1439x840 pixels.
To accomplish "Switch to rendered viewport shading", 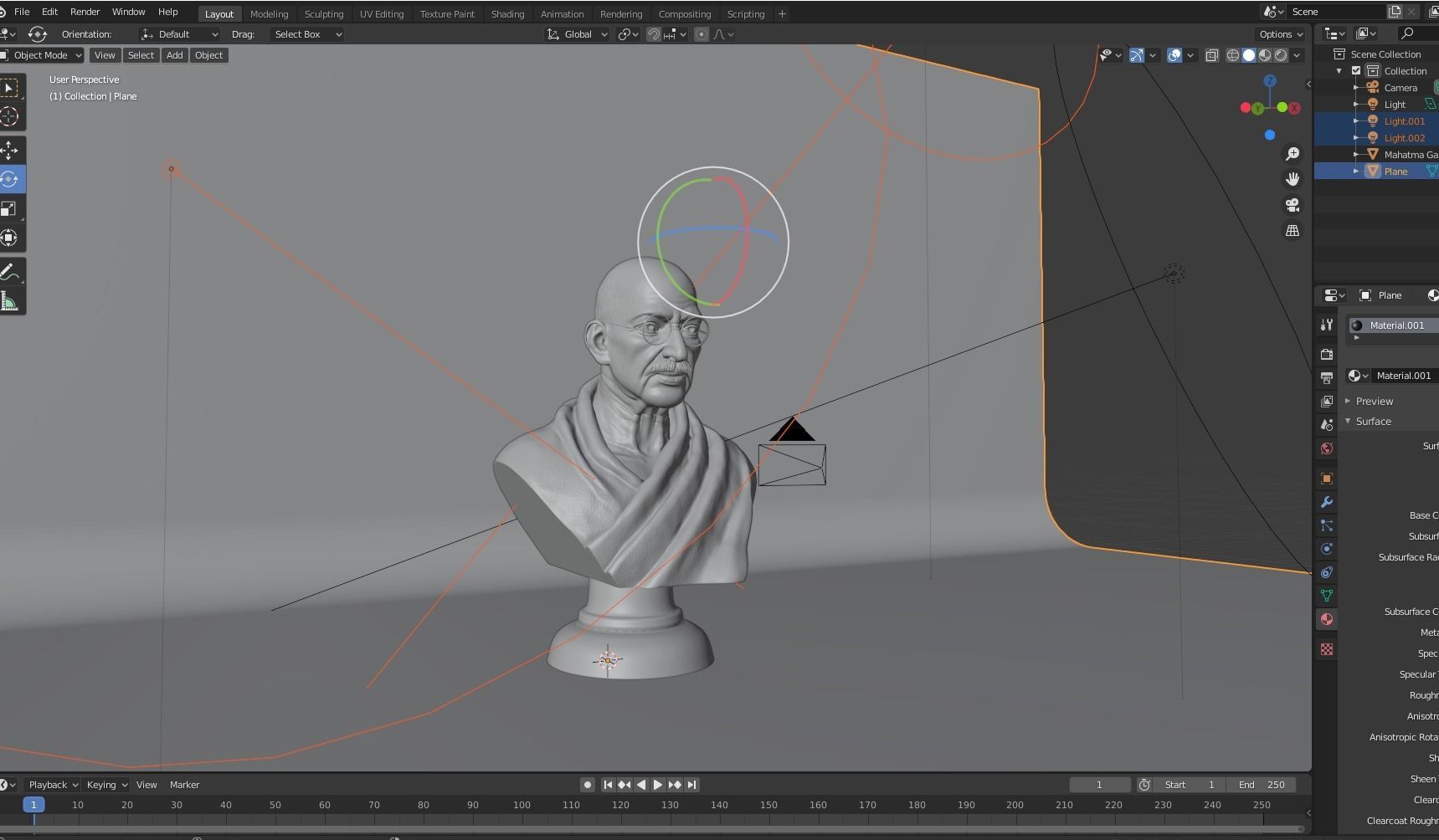I will (x=1281, y=55).
